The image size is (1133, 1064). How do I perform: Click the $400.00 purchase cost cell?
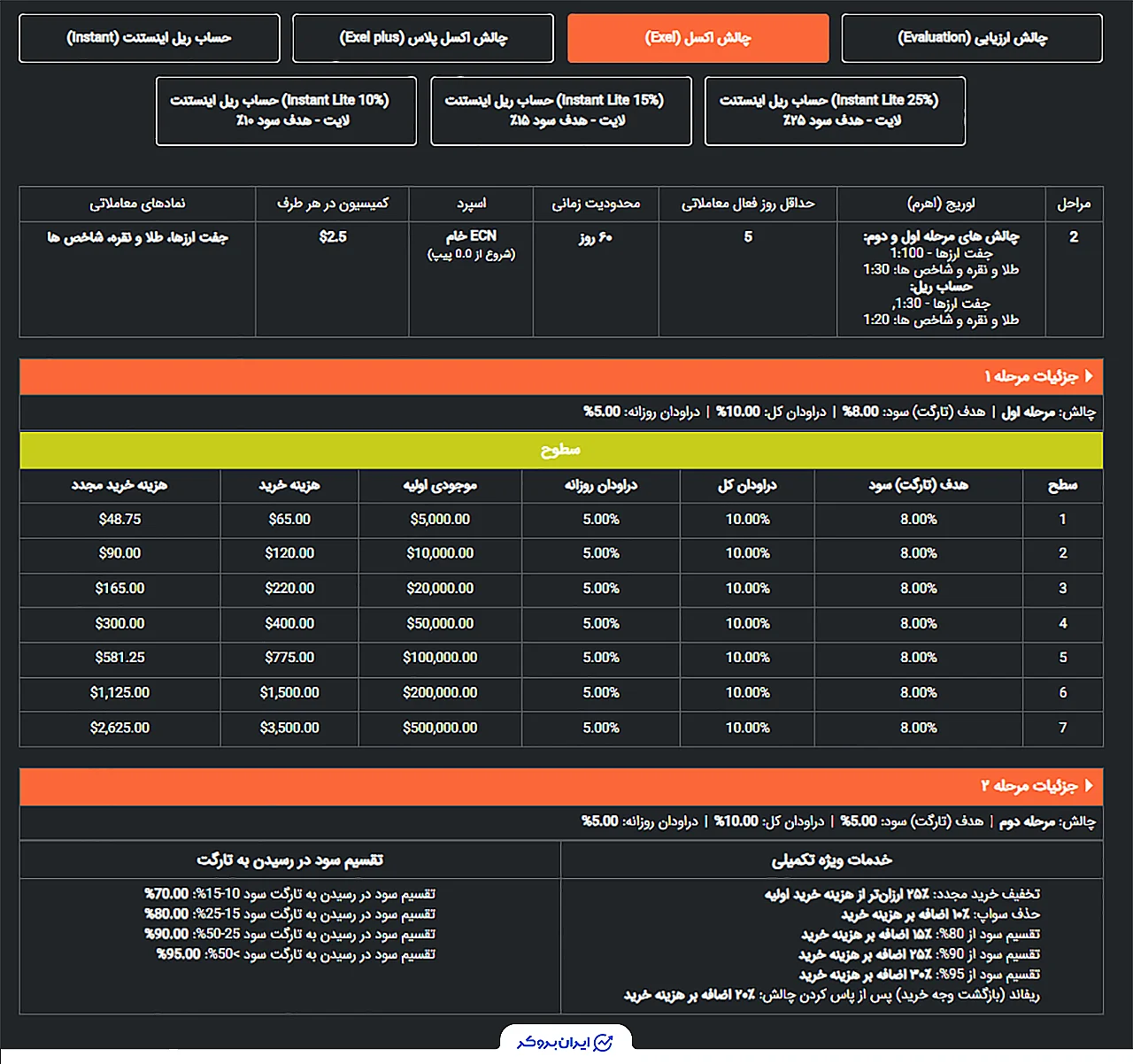289,624
